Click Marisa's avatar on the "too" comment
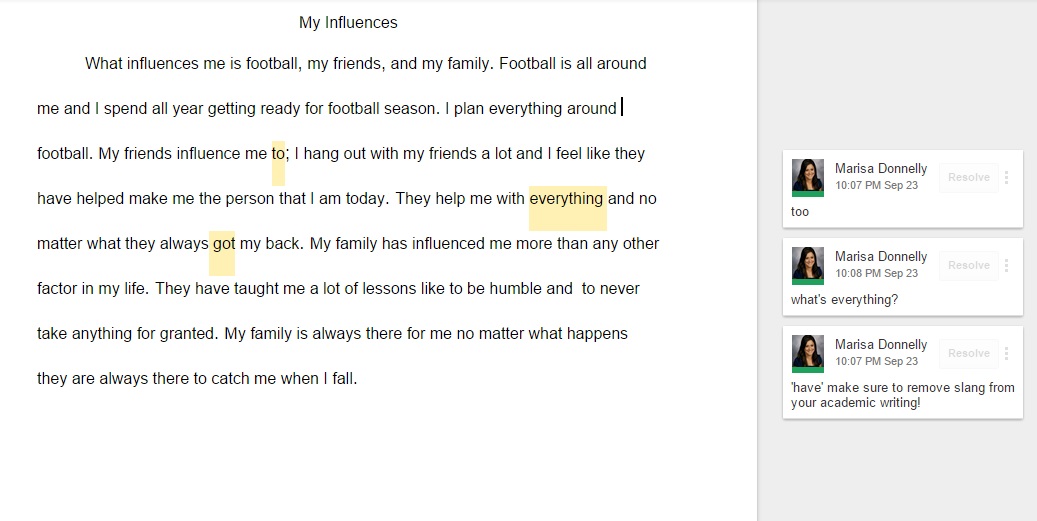This screenshot has width=1037, height=521. click(807, 177)
